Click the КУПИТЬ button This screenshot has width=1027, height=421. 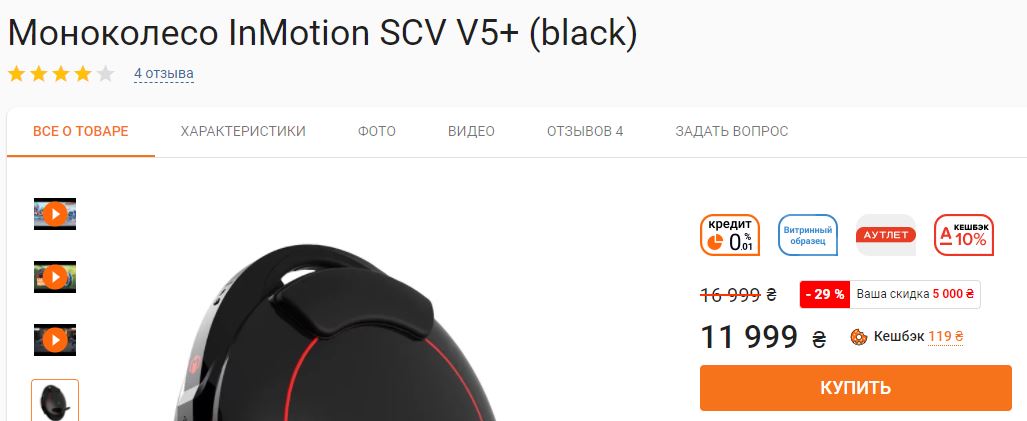pyautogui.click(x=855, y=388)
